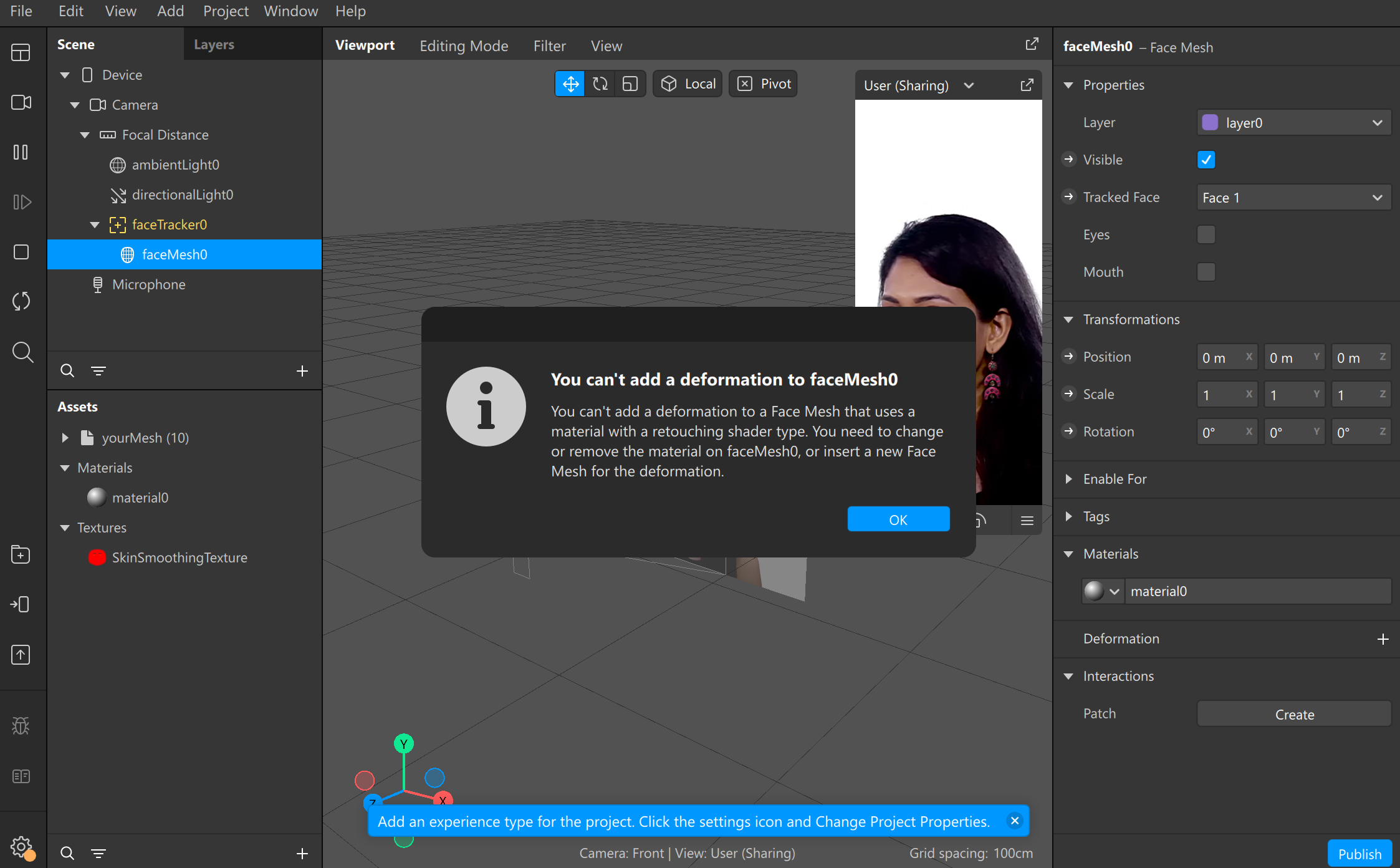The image size is (1400, 868).
Task: Add a deformation with plus icon
Action: pos(1383,639)
